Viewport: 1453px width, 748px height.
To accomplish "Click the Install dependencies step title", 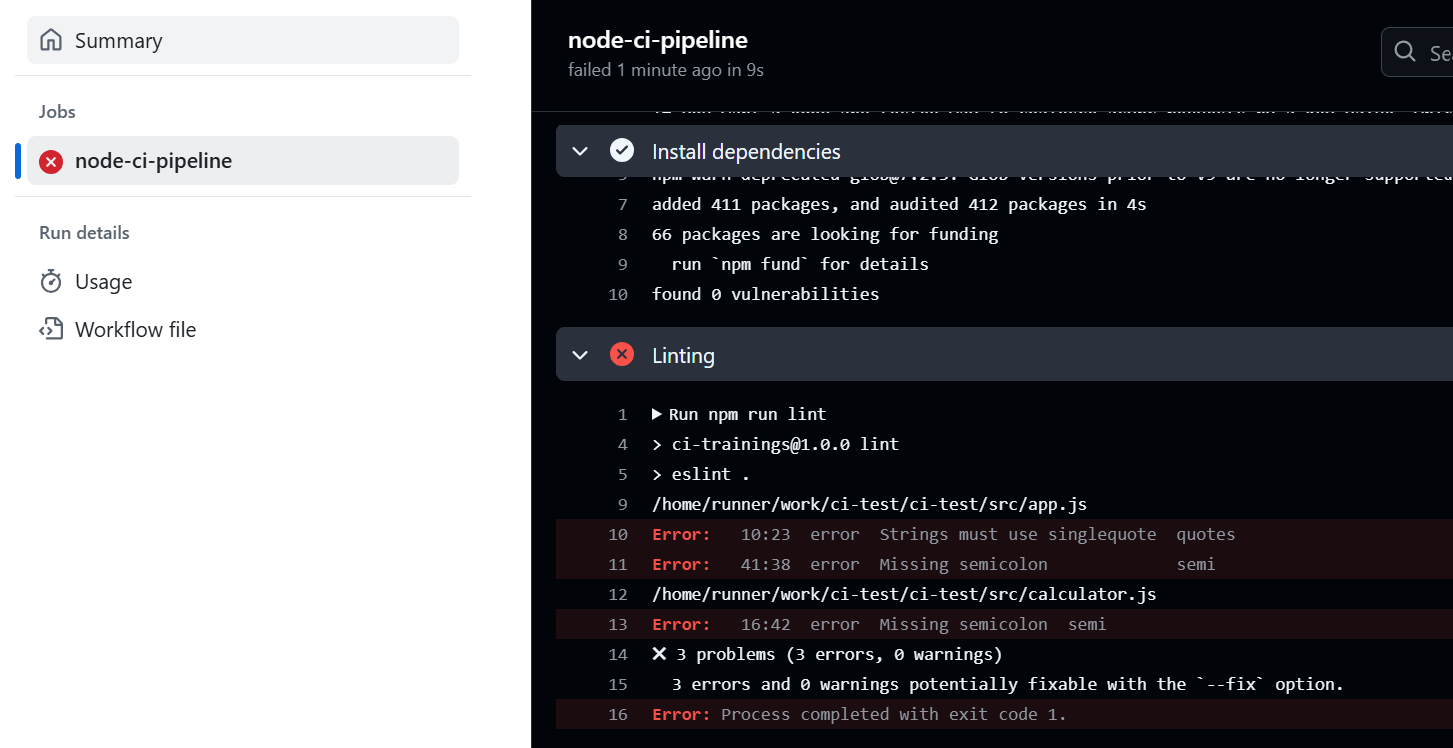I will pyautogui.click(x=746, y=151).
